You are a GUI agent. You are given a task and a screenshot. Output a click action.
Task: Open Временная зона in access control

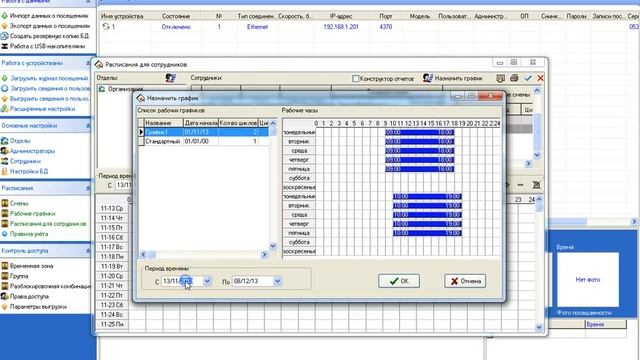31,266
